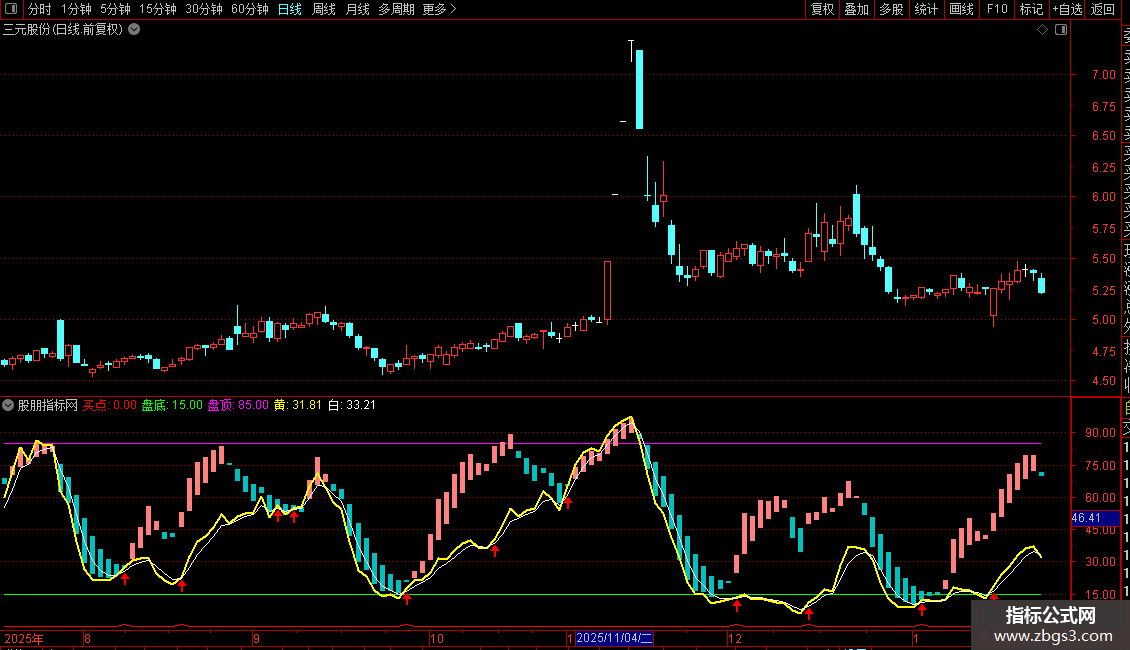Select the 30分钟 period
This screenshot has height=650, width=1130.
(204, 9)
